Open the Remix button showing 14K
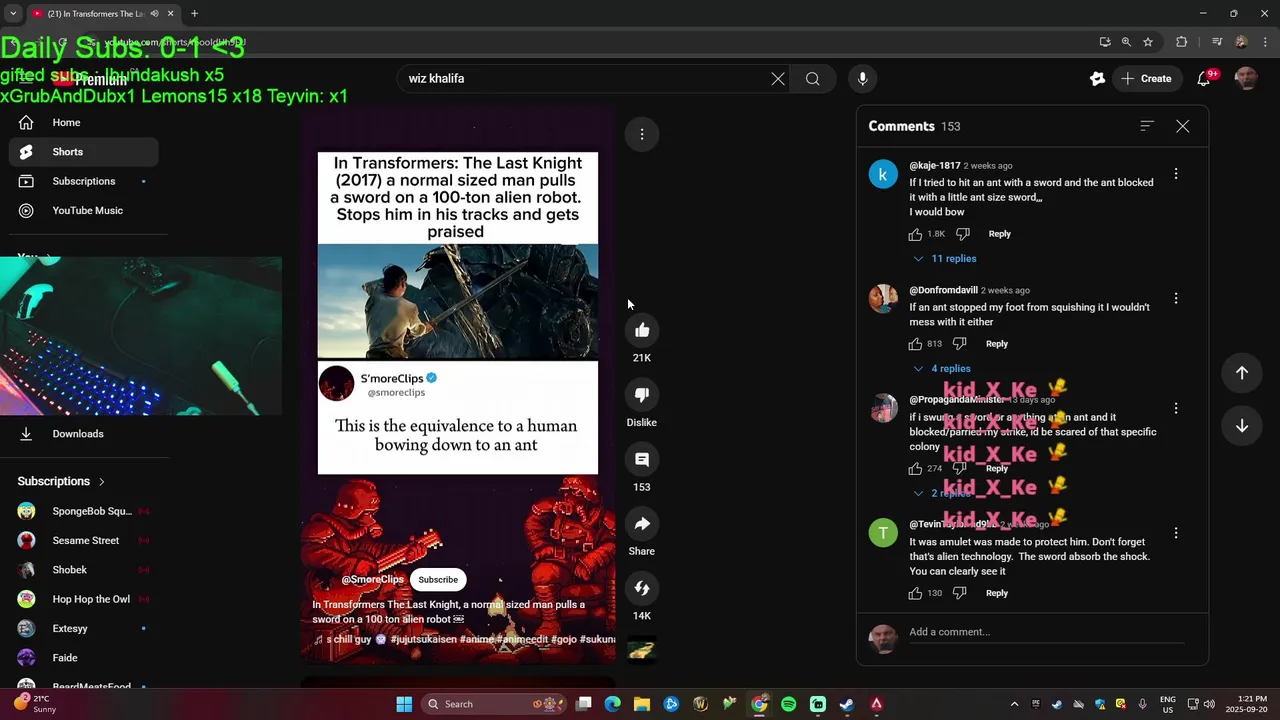Image resolution: width=1280 pixels, height=720 pixels. click(x=642, y=588)
